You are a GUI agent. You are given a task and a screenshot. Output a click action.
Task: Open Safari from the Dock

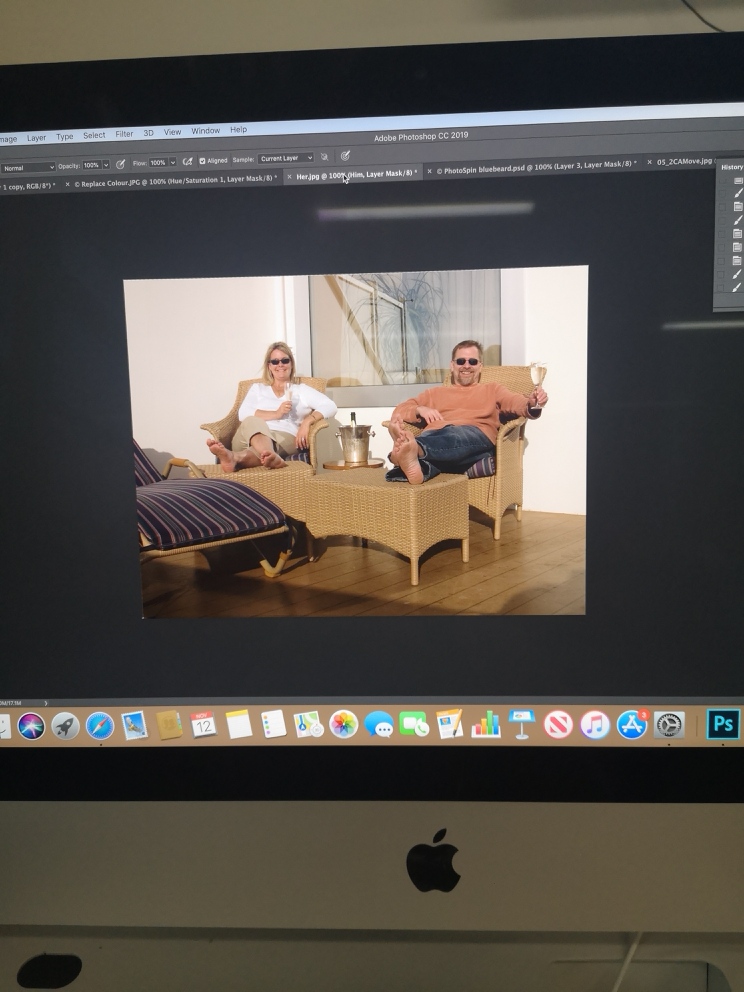pos(99,725)
